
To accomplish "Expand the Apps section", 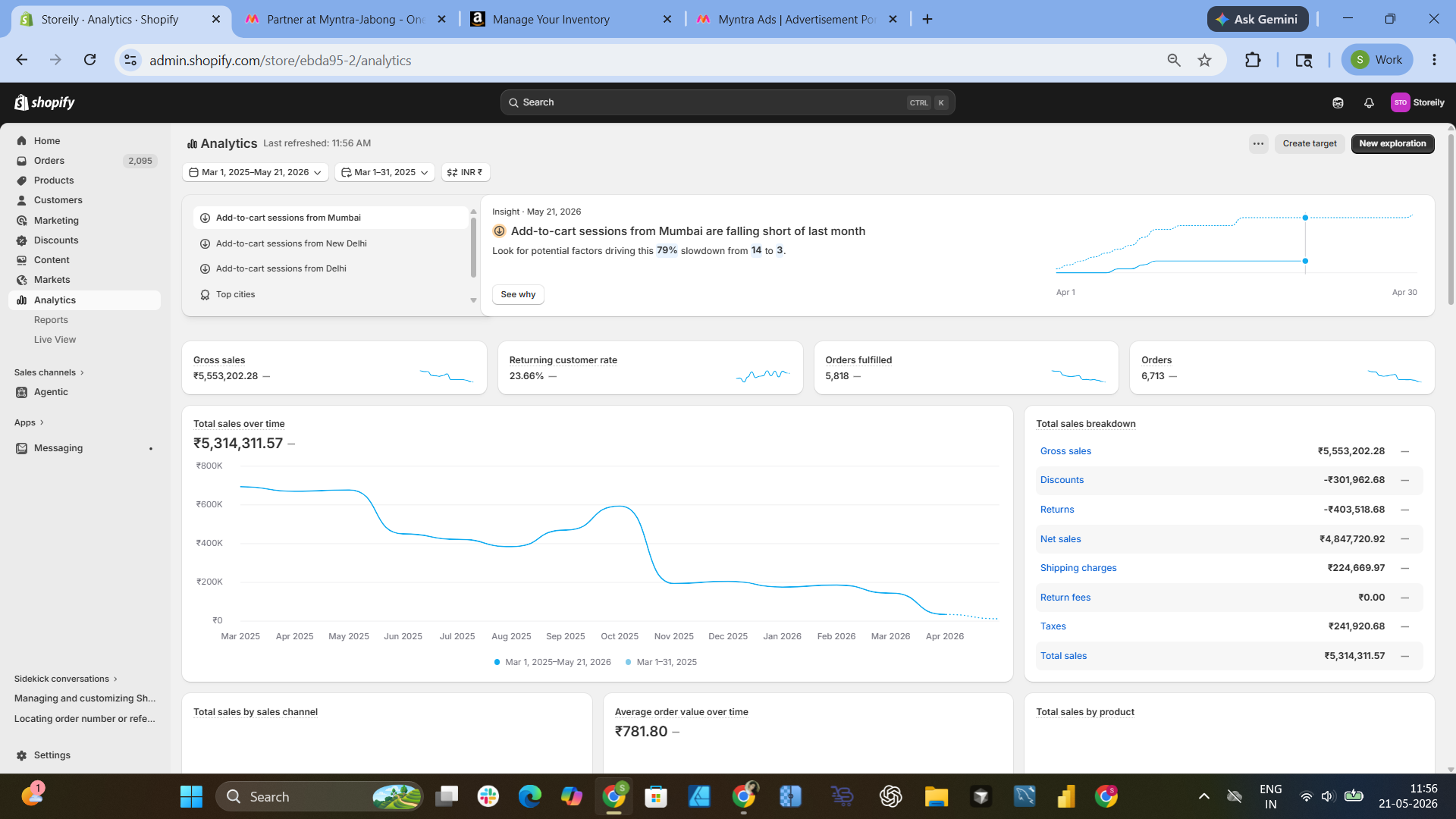I will click(29, 422).
